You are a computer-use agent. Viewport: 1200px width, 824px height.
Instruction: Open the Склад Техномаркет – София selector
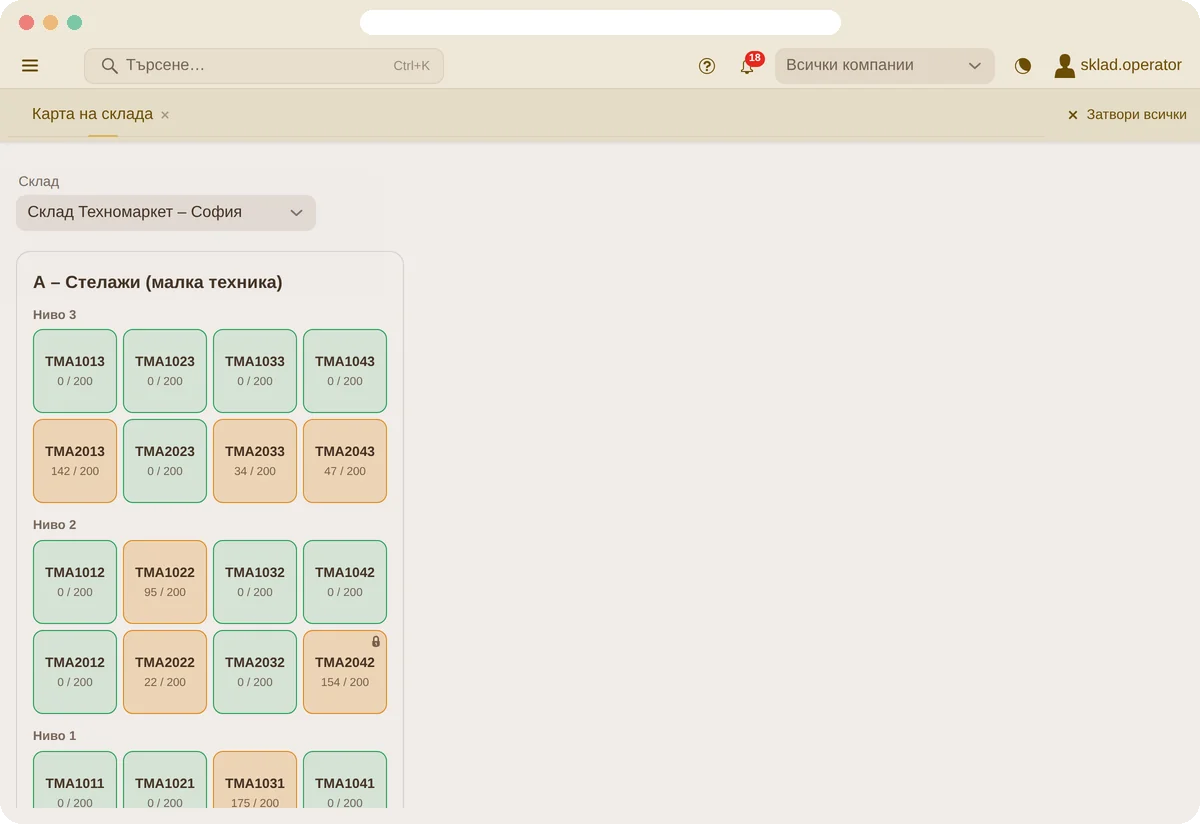click(166, 213)
